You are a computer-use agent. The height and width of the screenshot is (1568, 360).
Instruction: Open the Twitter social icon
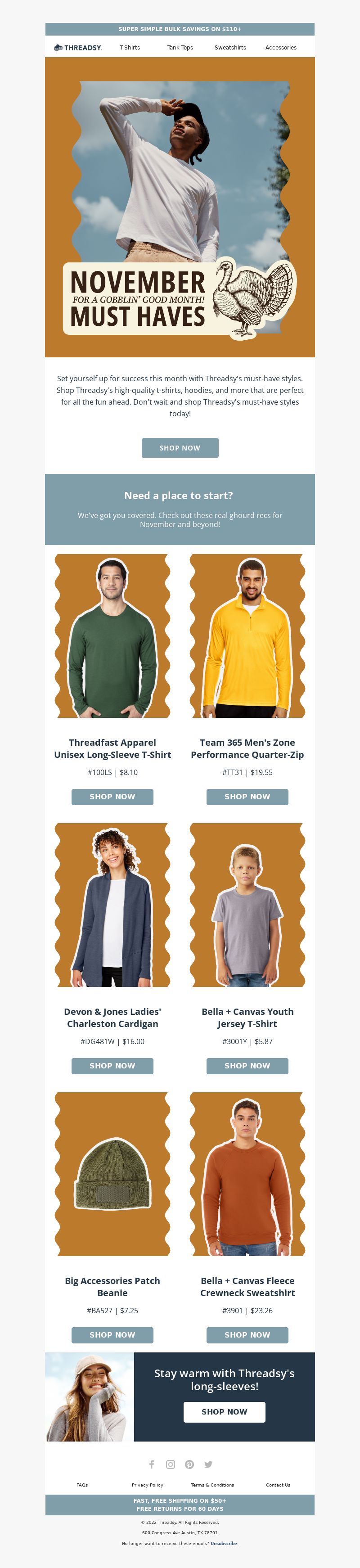click(209, 1464)
